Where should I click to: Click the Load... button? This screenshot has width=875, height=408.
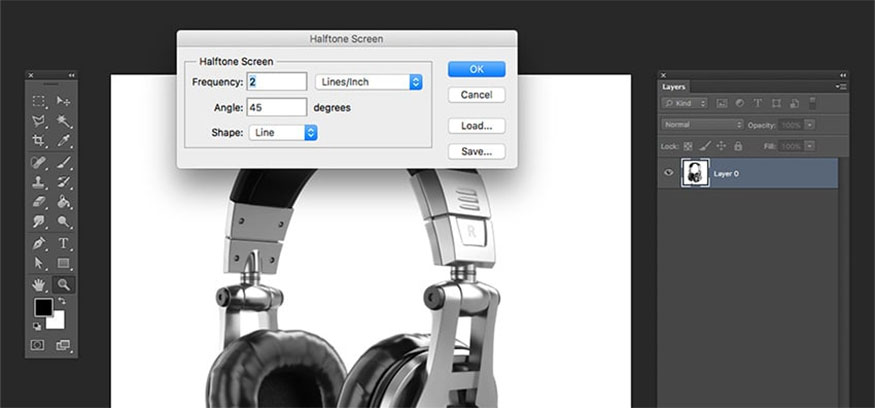[x=477, y=126]
